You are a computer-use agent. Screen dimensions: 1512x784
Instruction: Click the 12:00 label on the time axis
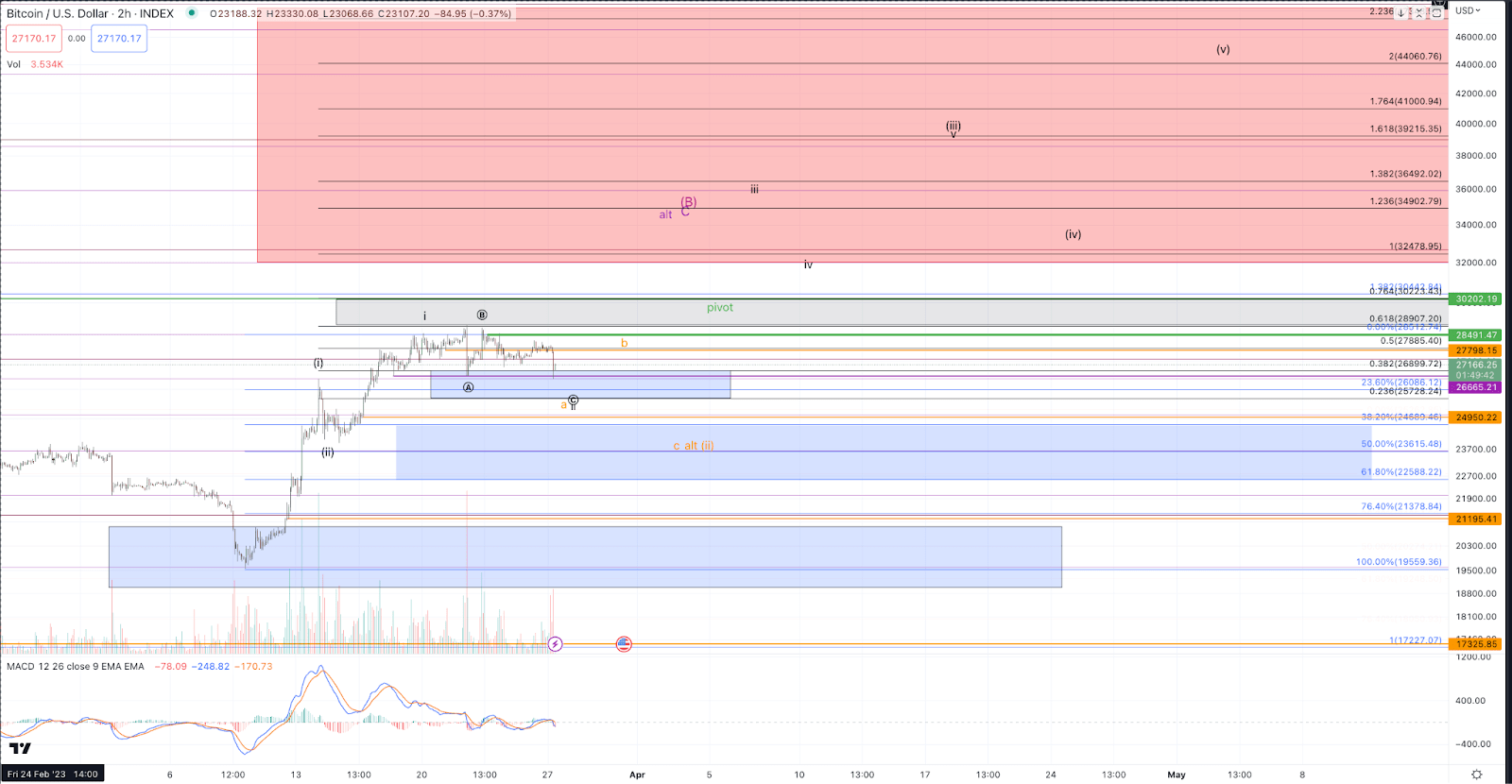pos(232,775)
